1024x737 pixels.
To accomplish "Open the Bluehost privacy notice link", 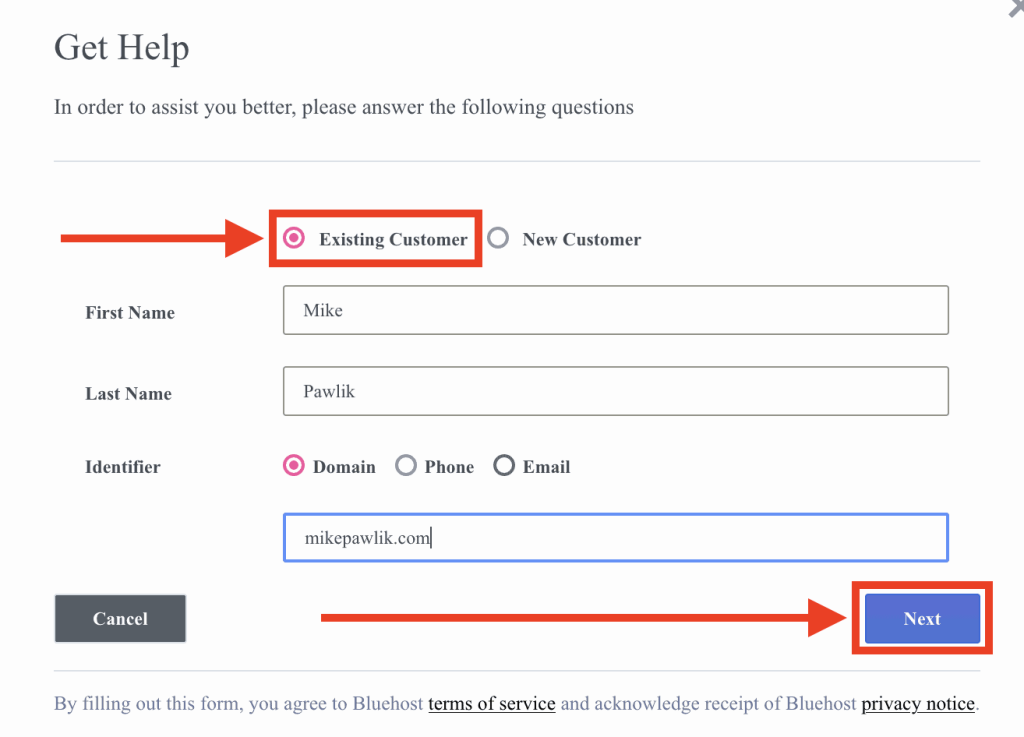I will pyautogui.click(x=917, y=704).
